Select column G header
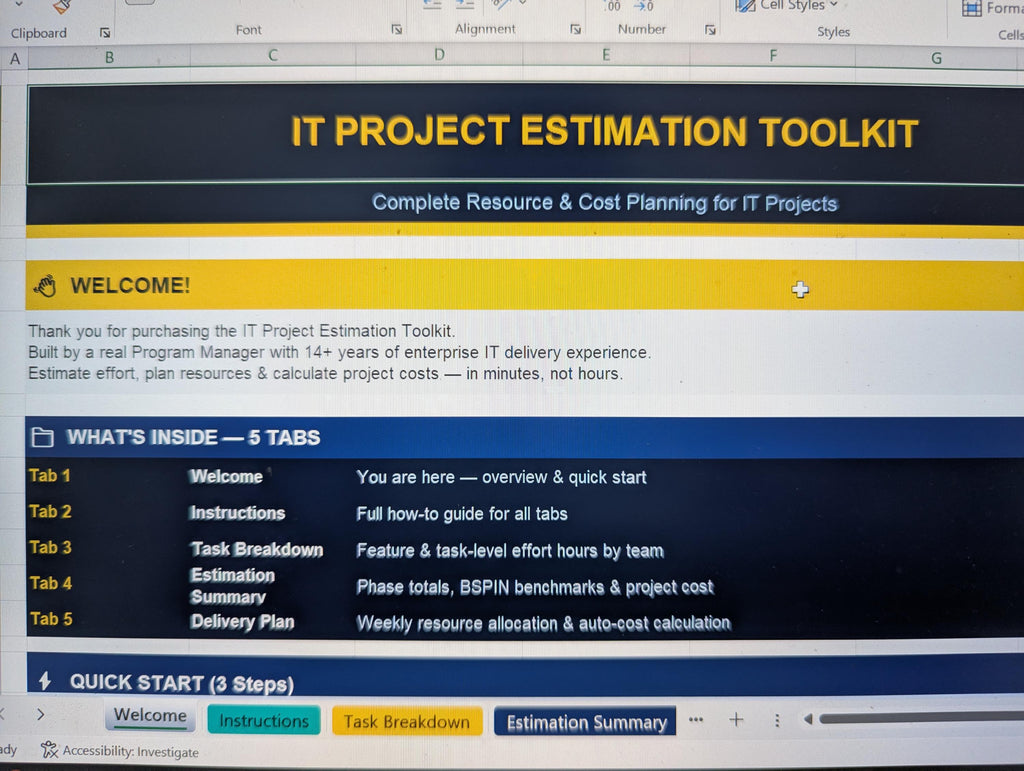The height and width of the screenshot is (771, 1024). pyautogui.click(x=936, y=58)
